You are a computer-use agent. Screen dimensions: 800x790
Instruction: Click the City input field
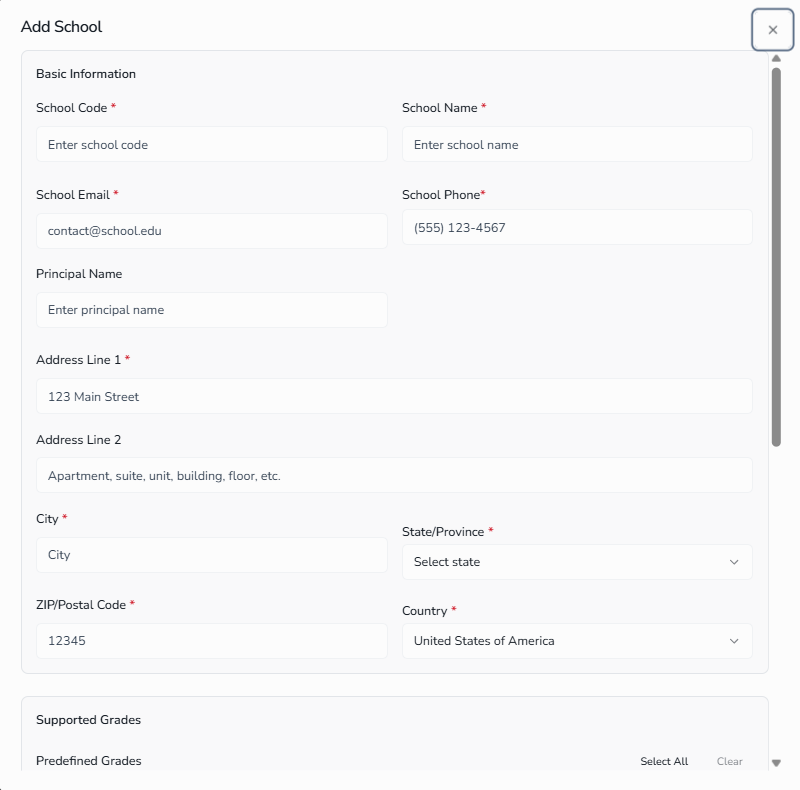coord(212,555)
